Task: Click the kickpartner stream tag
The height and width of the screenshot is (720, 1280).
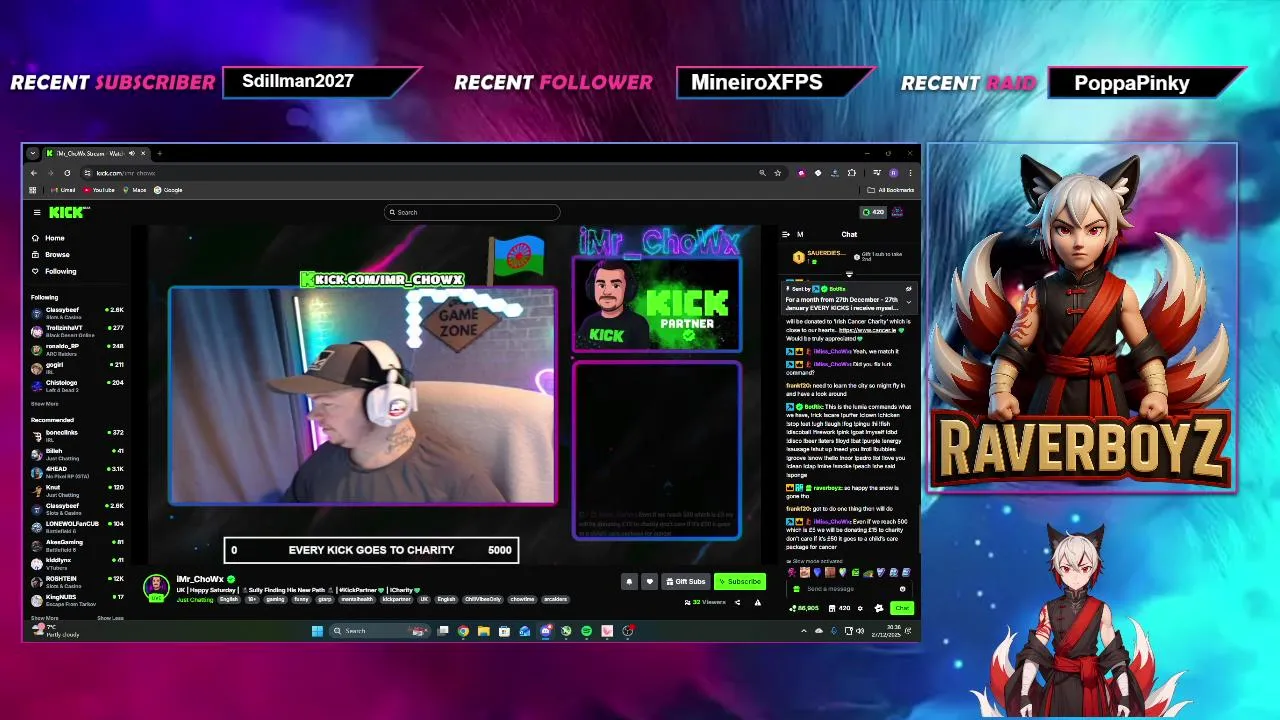Action: coord(396,599)
